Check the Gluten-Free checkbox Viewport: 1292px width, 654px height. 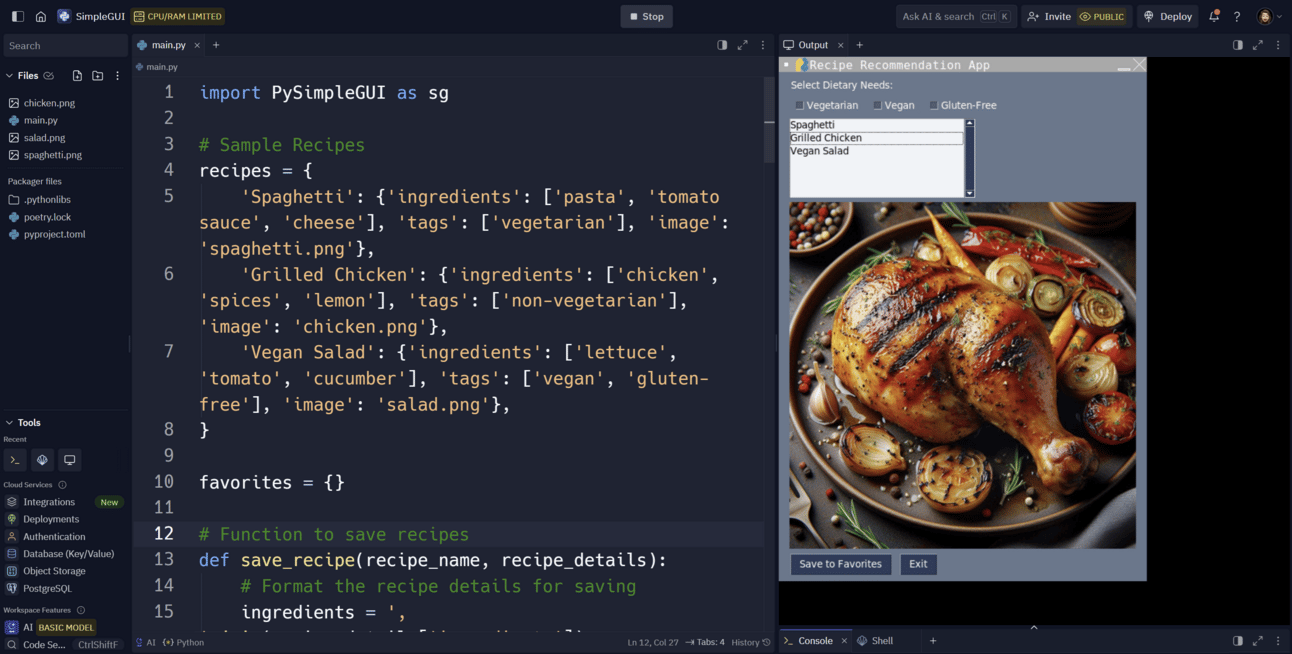pyautogui.click(x=934, y=105)
